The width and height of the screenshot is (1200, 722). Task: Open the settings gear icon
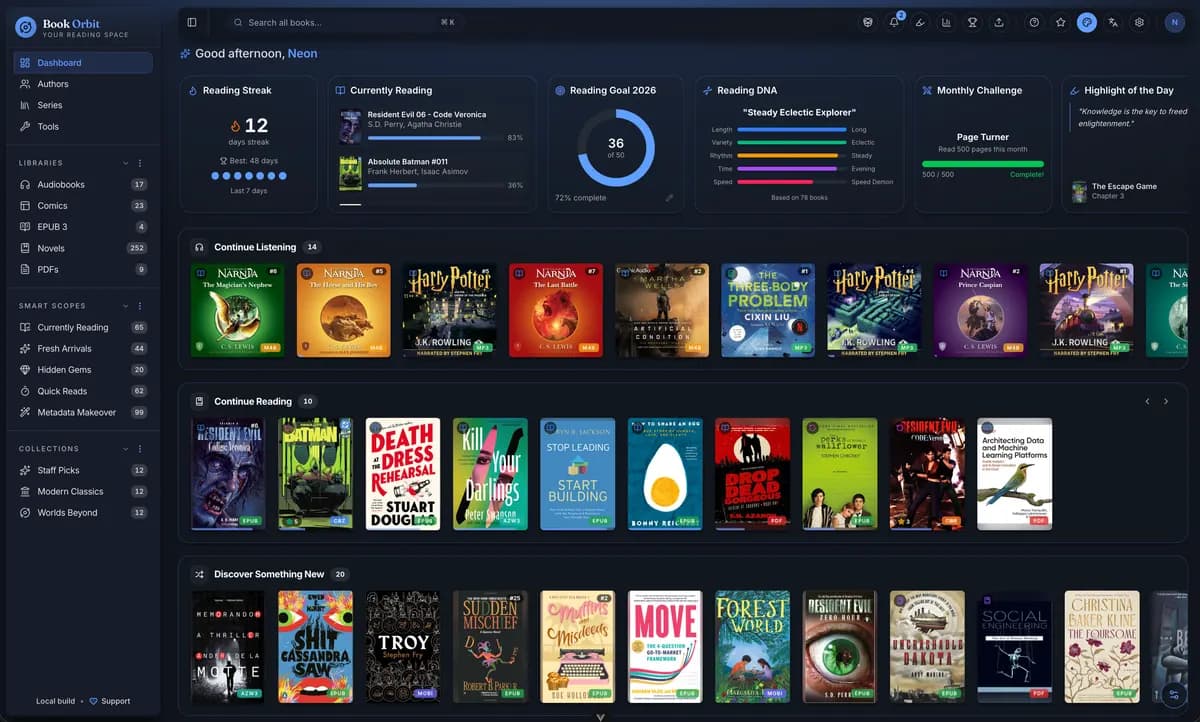coord(1139,22)
